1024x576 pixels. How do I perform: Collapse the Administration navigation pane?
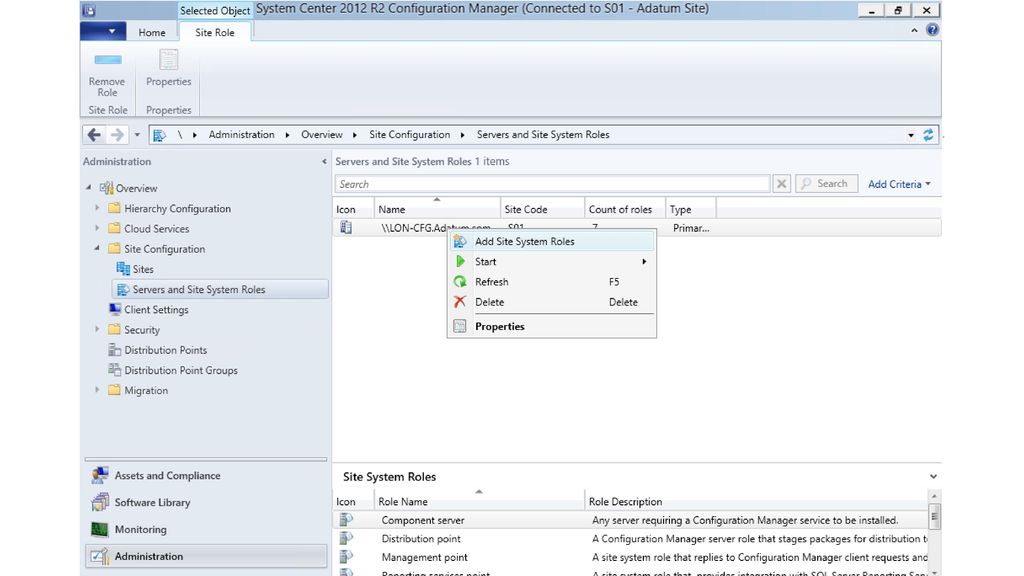pyautogui.click(x=324, y=161)
